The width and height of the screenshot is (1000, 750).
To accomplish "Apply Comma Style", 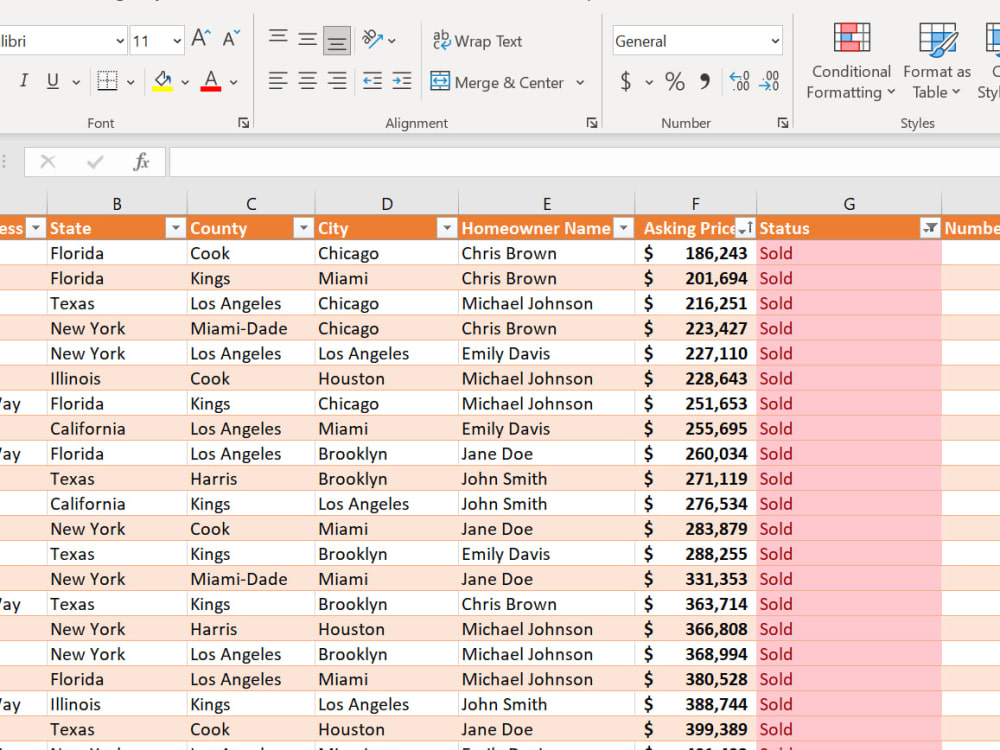I will (x=704, y=82).
